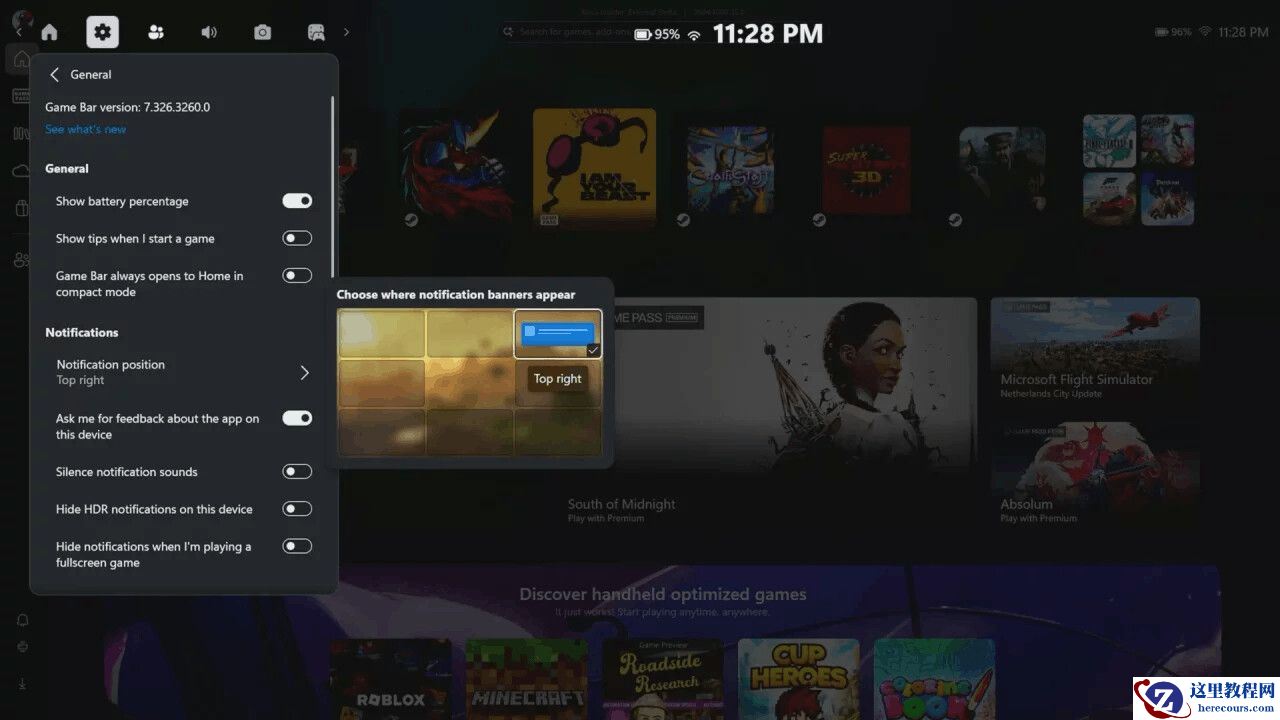The image size is (1280, 720).
Task: Open the Game Bar Home widget icon
Action: click(49, 32)
